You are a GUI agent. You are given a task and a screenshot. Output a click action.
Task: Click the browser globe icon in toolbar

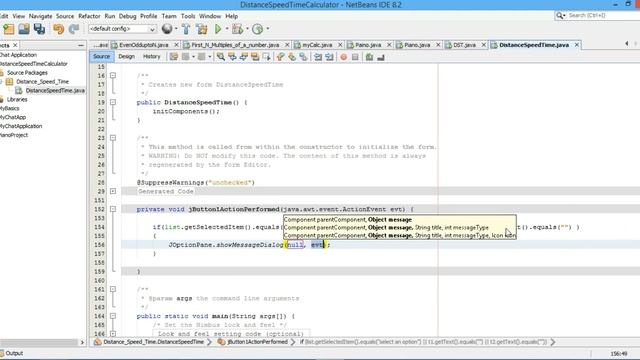(x=167, y=29)
